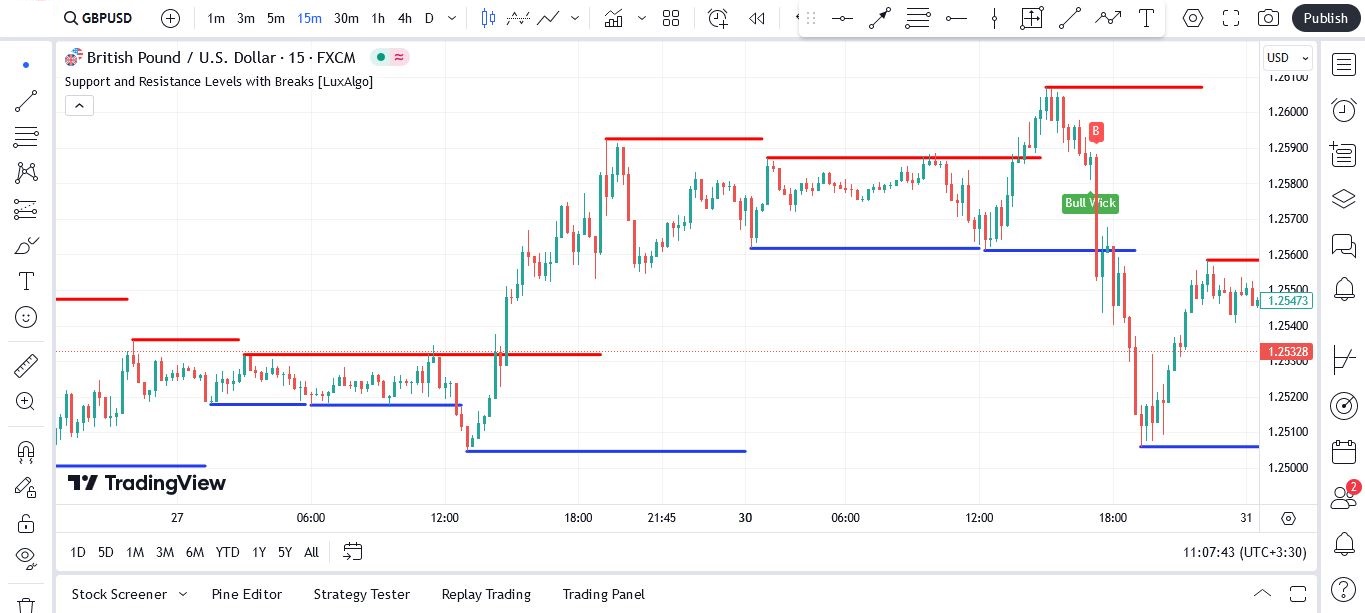Select the horizontal ray favorite tool
1365x613 pixels.
pos(956,18)
